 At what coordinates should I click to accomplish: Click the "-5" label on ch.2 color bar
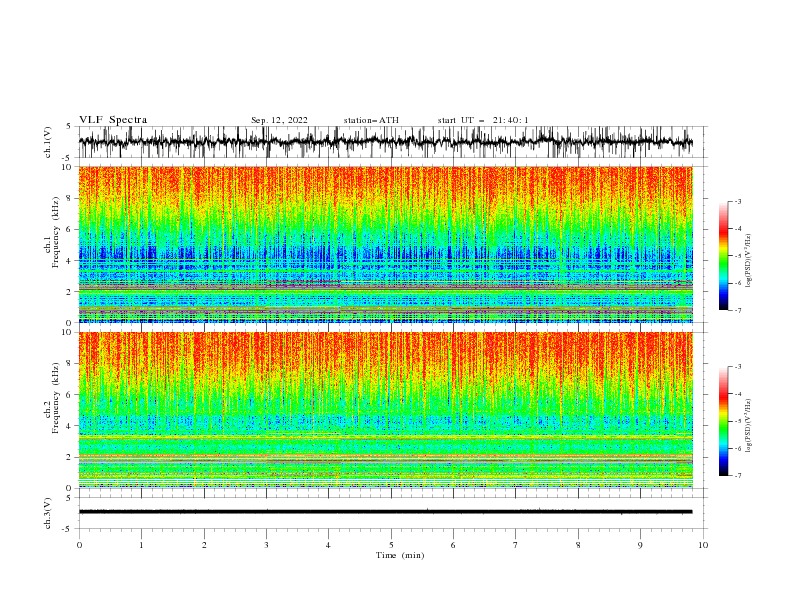click(x=738, y=421)
